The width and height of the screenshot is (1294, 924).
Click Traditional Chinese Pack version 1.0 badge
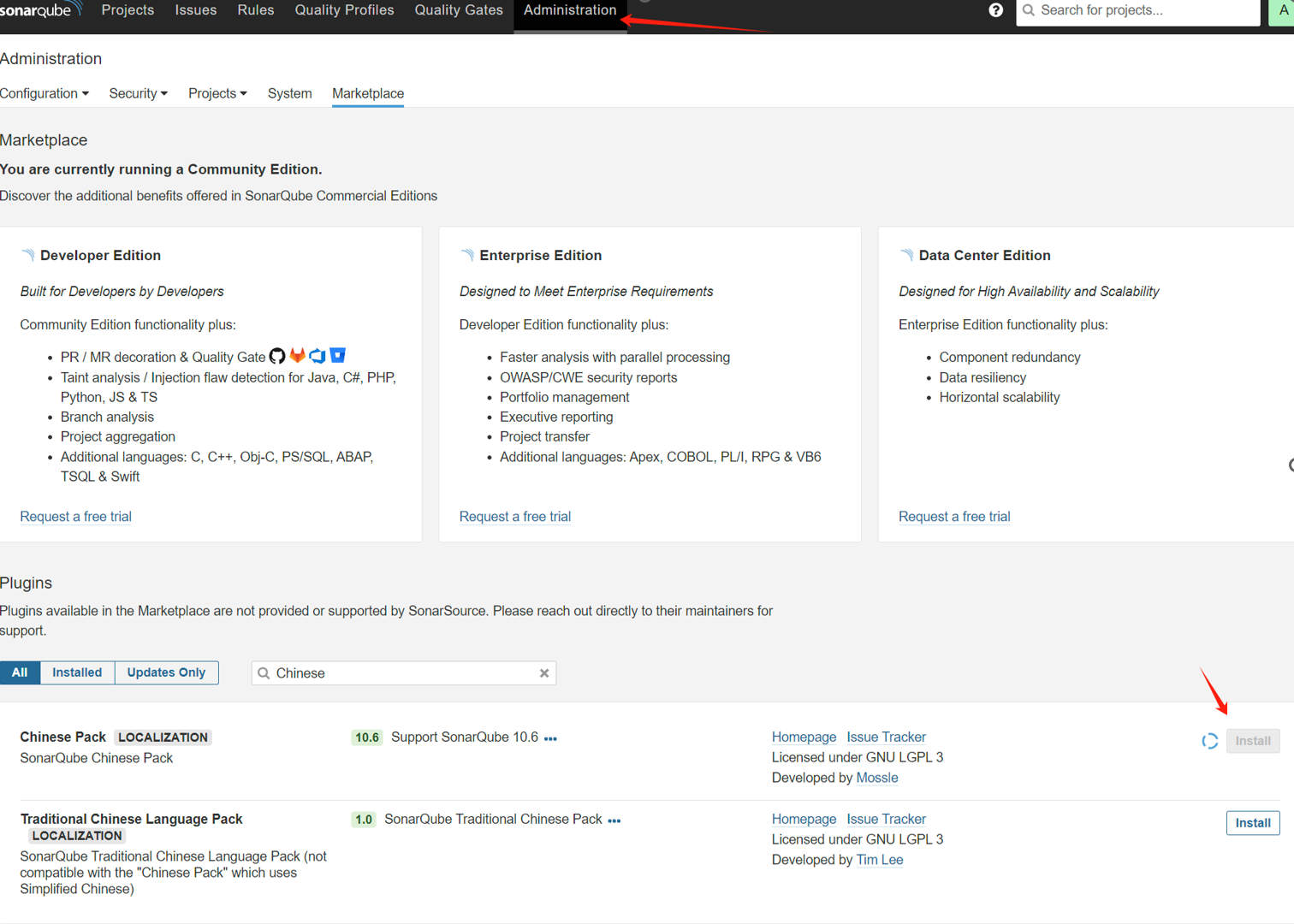[364, 820]
